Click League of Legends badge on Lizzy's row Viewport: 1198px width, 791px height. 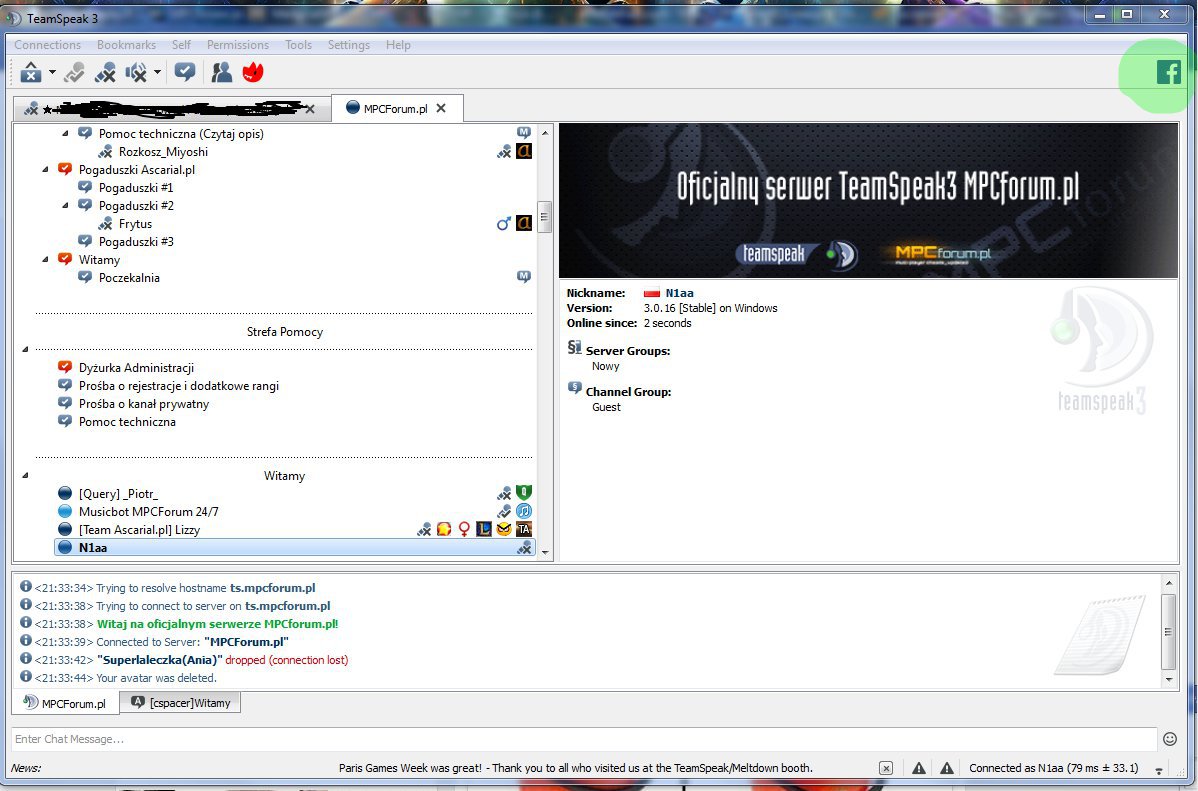[x=484, y=529]
